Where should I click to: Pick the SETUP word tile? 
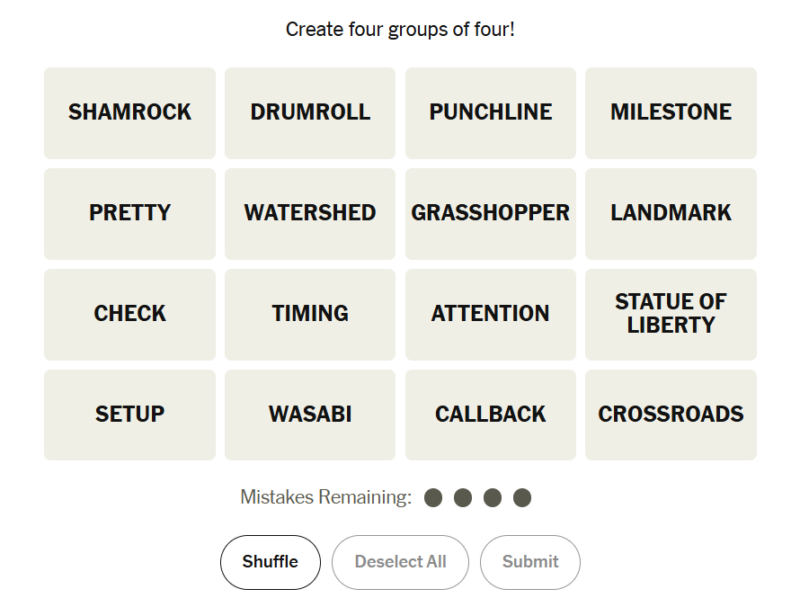point(130,415)
